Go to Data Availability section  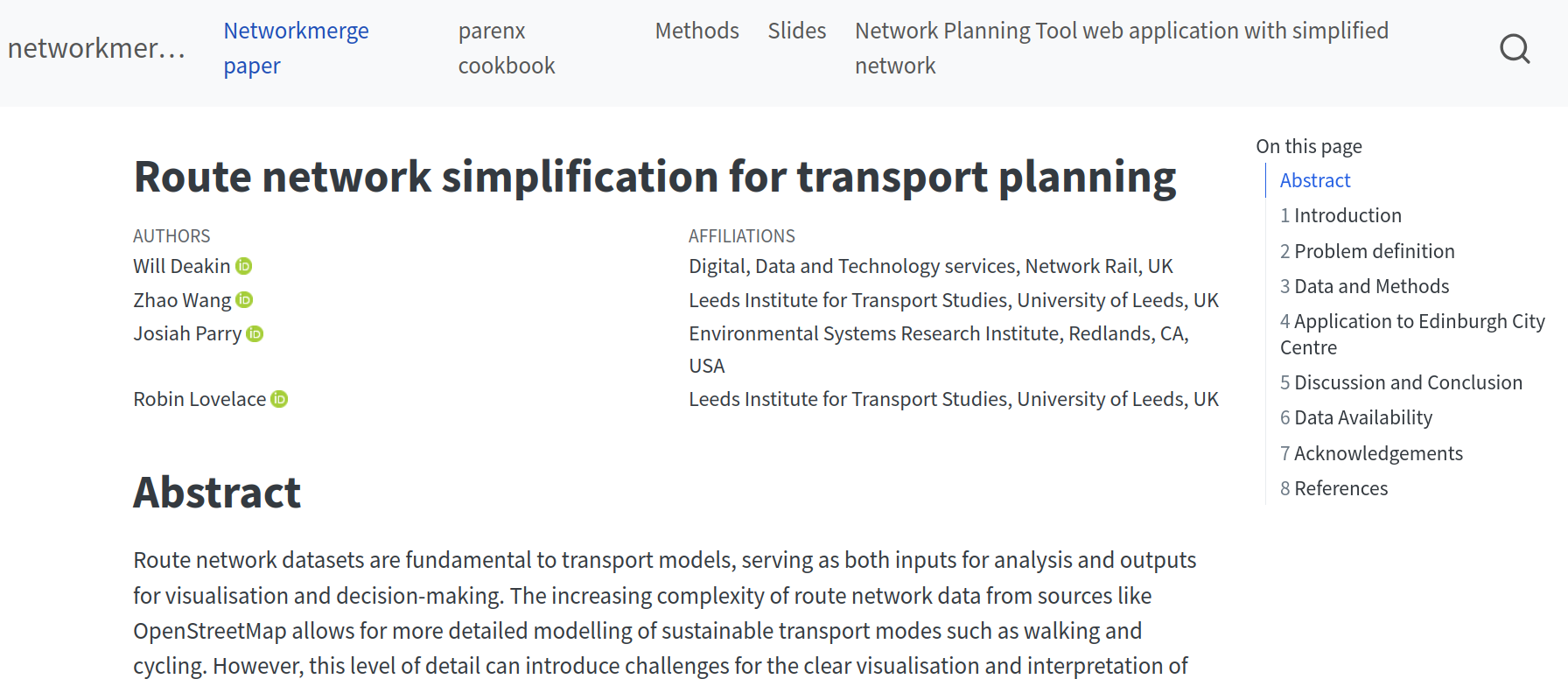pos(1362,417)
